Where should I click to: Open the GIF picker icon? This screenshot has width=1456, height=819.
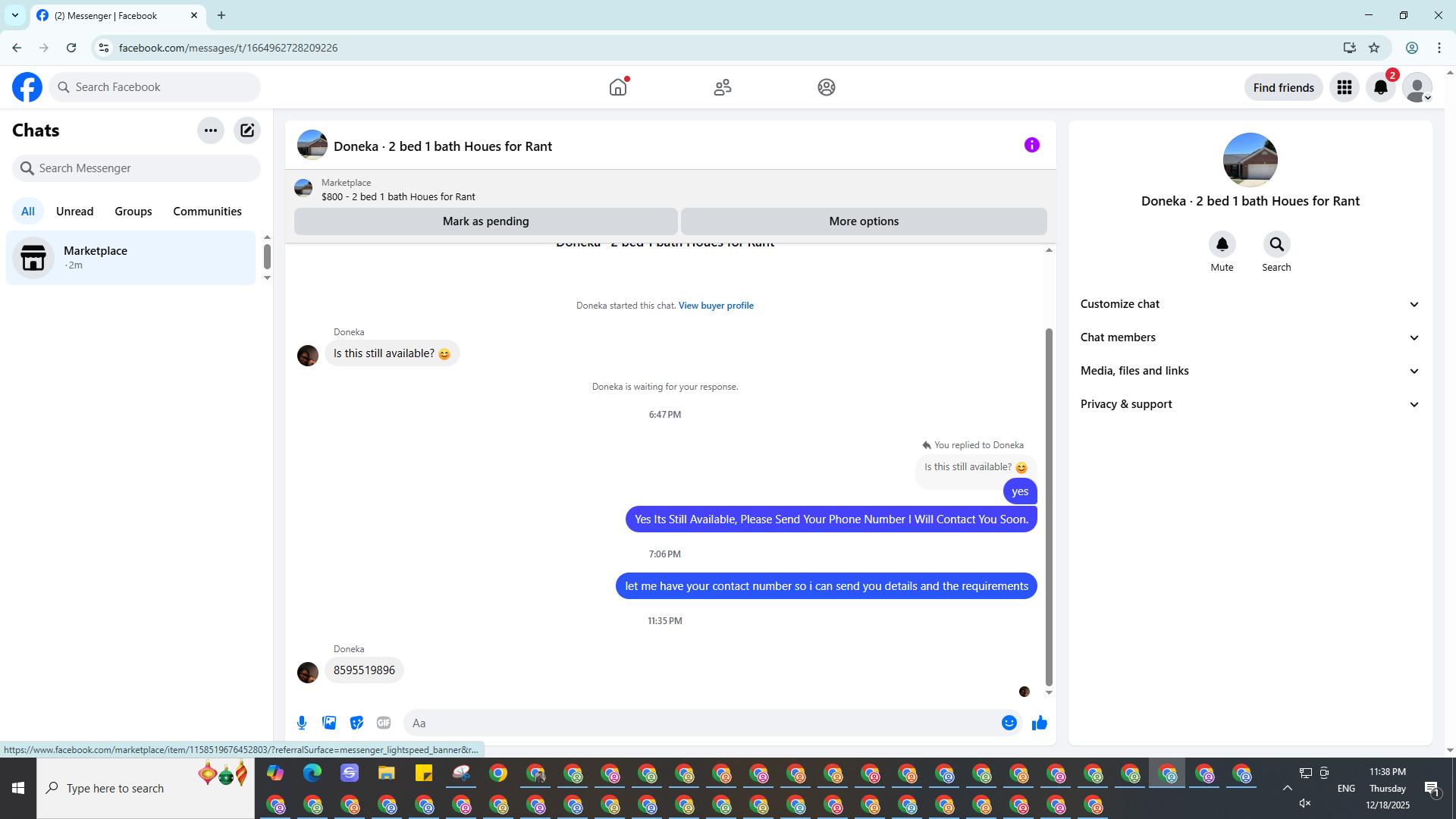click(x=384, y=723)
